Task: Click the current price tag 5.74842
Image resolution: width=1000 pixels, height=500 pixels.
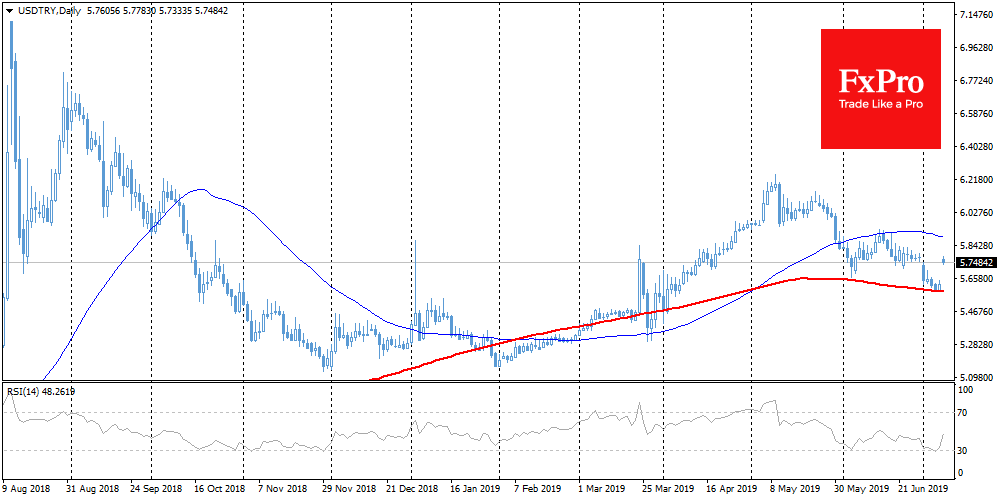Action: [975, 262]
